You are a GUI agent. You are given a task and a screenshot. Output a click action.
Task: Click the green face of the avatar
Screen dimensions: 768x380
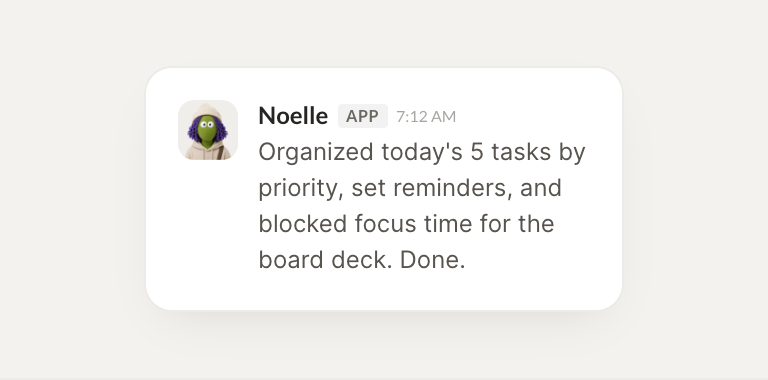(207, 130)
